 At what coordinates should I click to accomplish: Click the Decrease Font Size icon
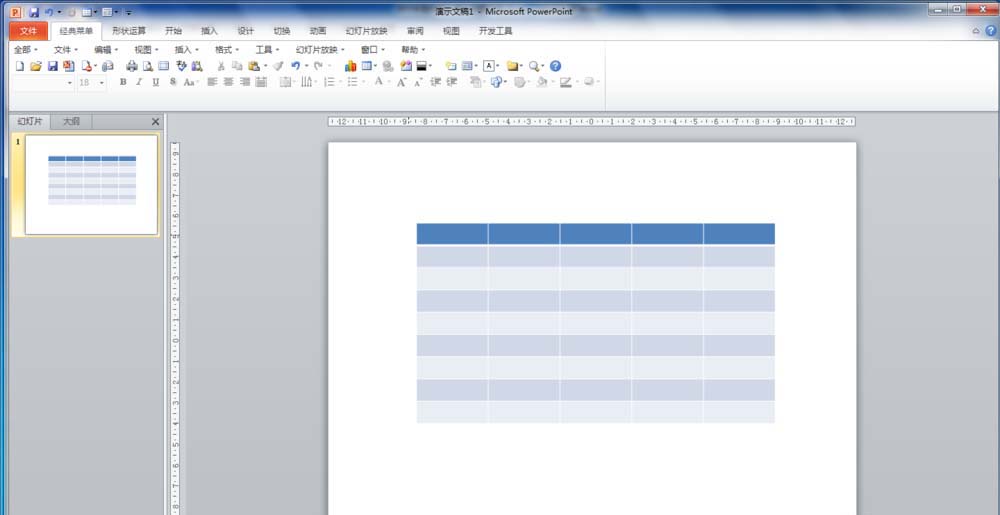(x=418, y=82)
